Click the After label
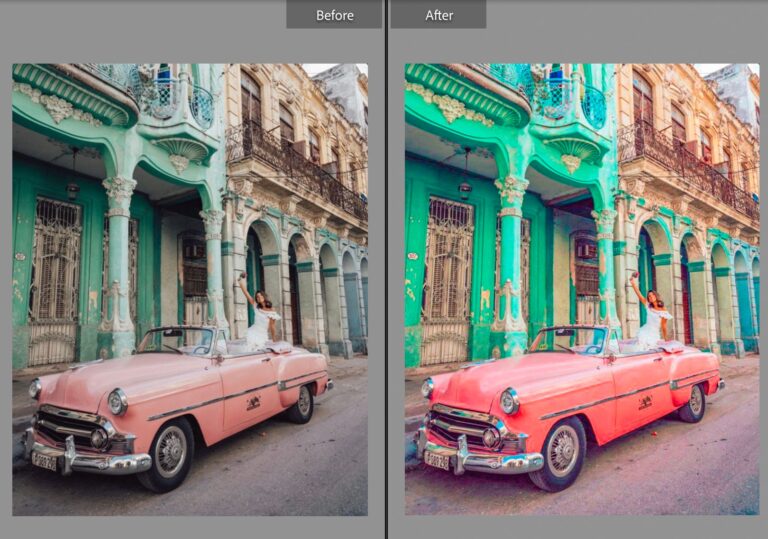Screen dimensions: 768x539 [438, 15]
